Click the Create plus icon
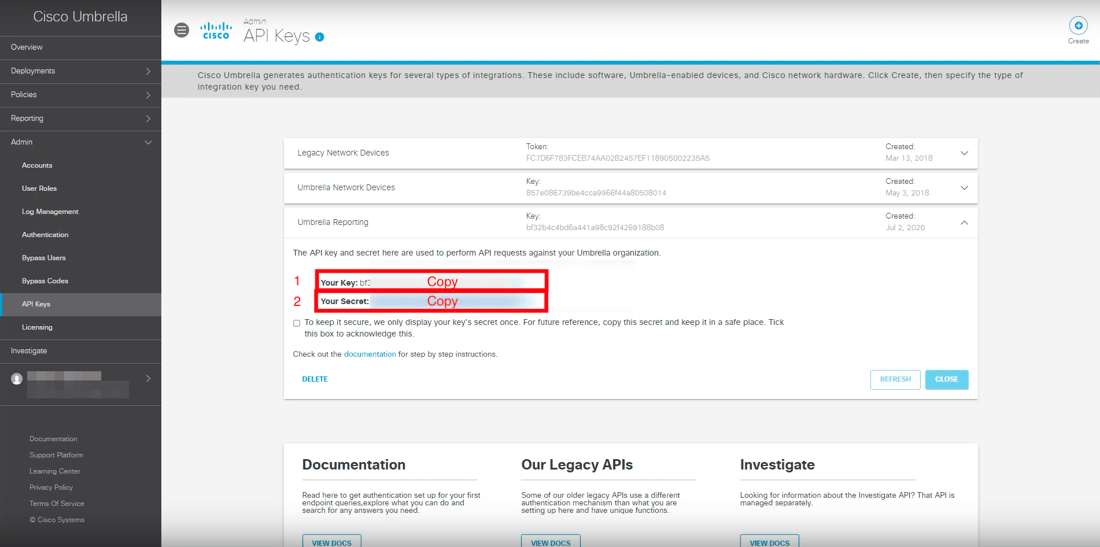This screenshot has height=547, width=1100. 1078,26
